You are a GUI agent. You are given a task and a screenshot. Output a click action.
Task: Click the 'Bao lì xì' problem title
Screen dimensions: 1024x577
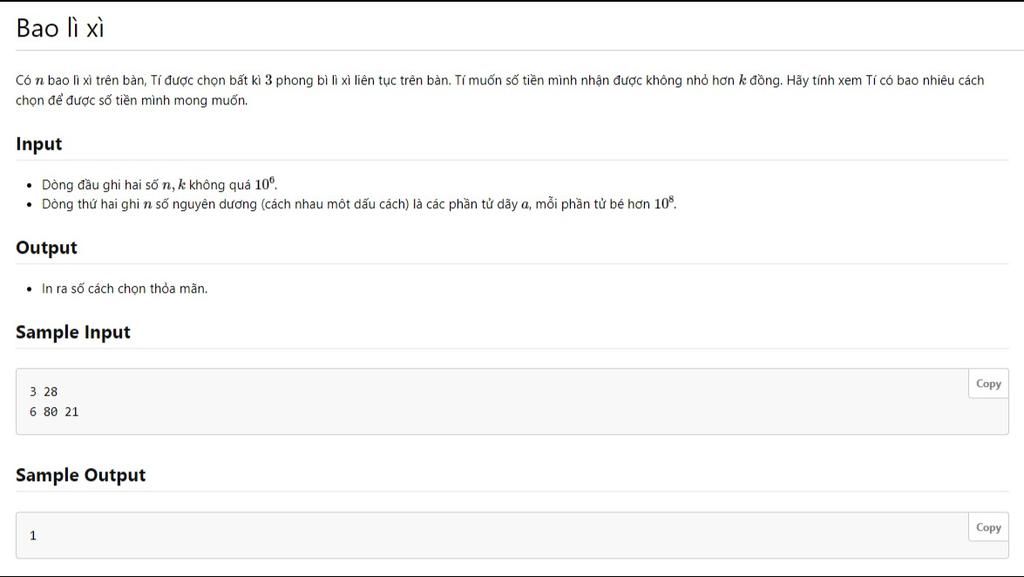[60, 28]
